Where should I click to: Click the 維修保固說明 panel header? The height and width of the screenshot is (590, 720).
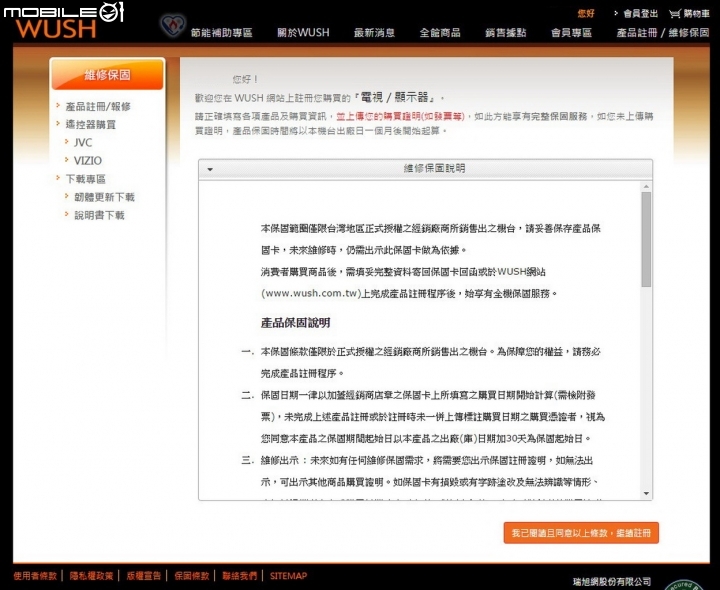pos(425,169)
